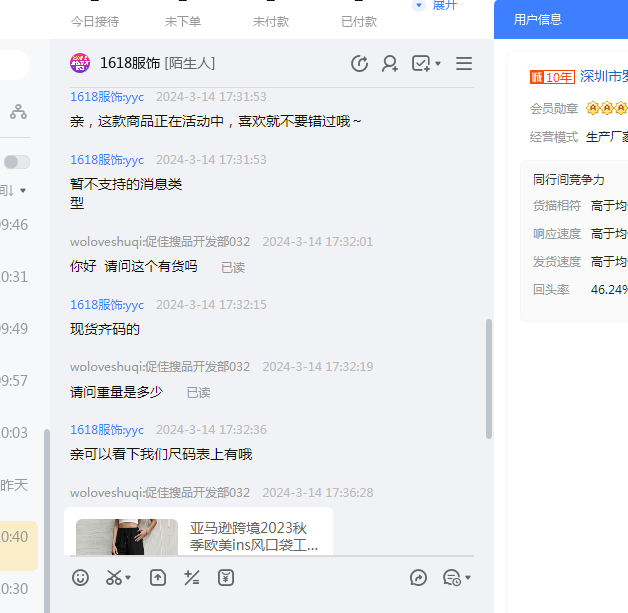This screenshot has width=628, height=613.
Task: Open the 深圳市 company name link
Action: pos(603,77)
